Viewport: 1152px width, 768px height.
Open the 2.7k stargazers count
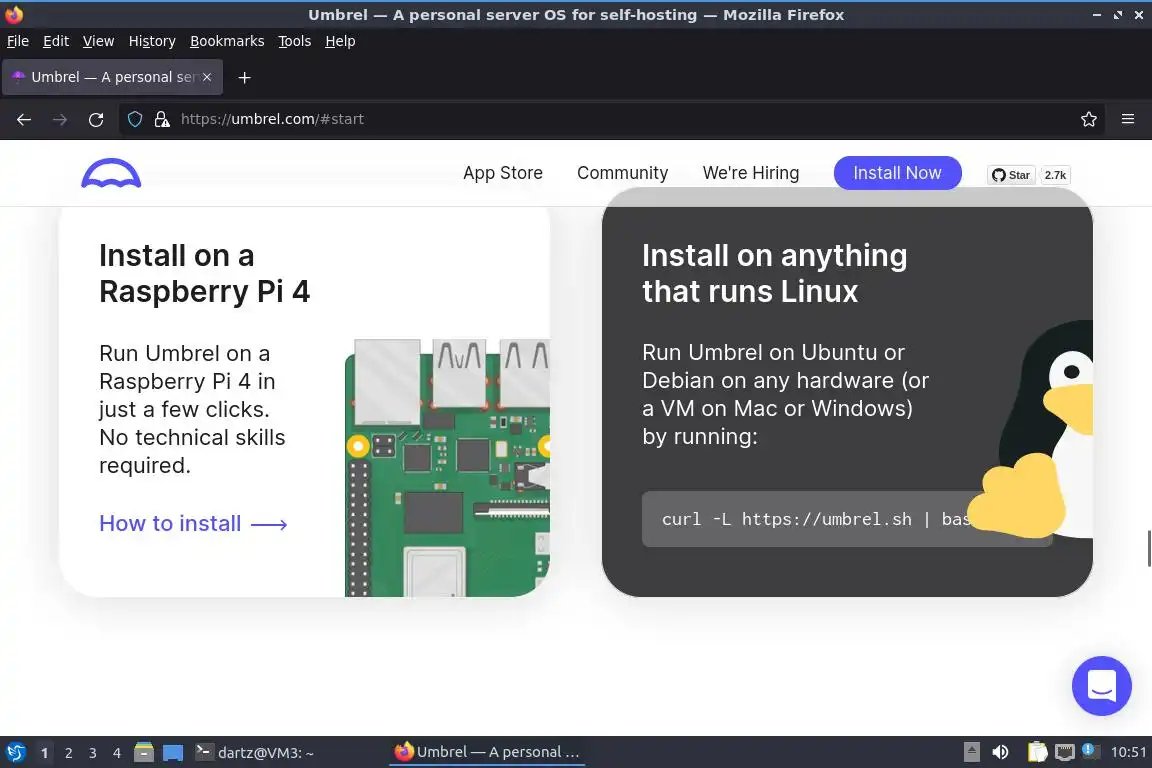[1055, 175]
